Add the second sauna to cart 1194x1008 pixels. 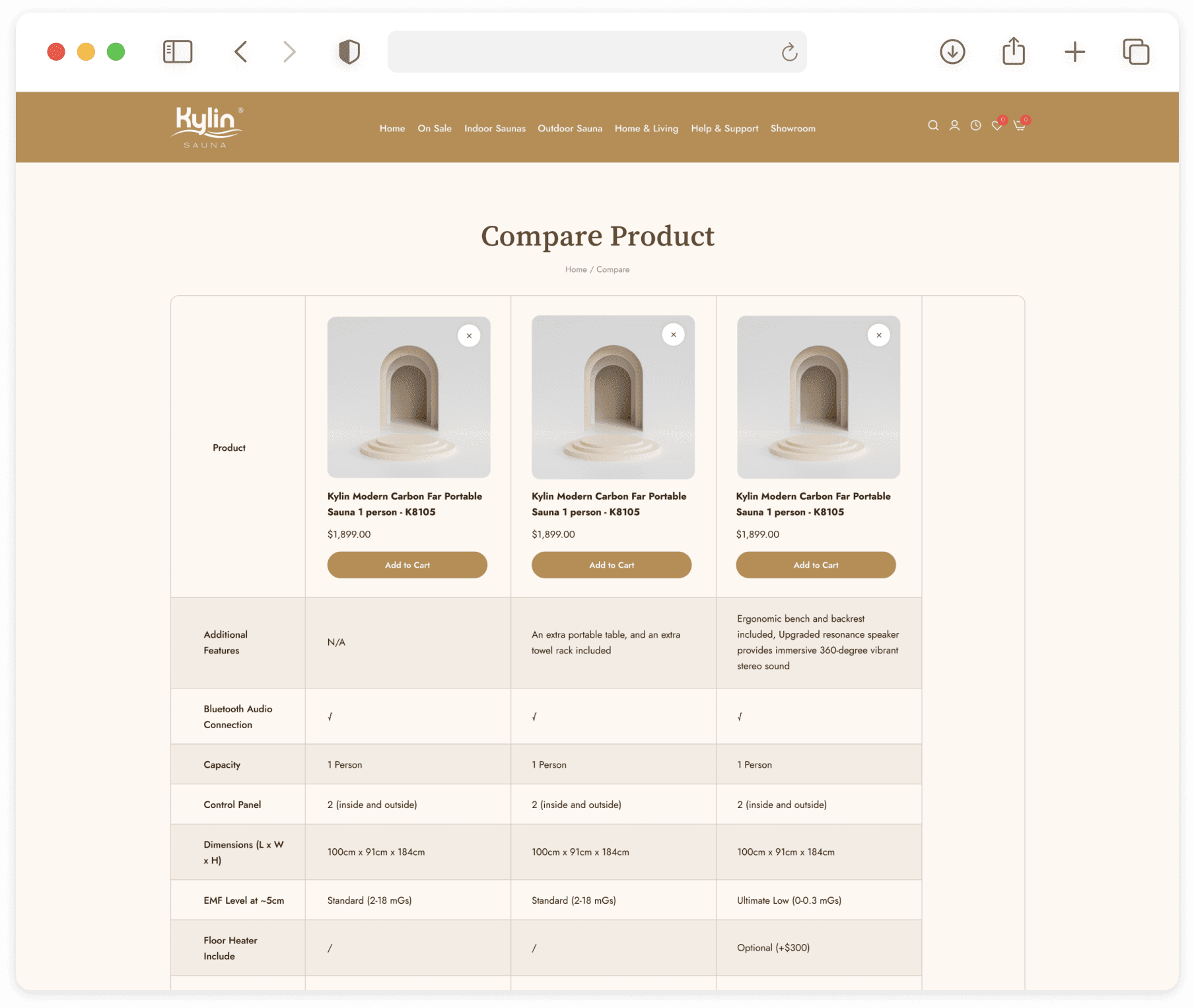[612, 565]
